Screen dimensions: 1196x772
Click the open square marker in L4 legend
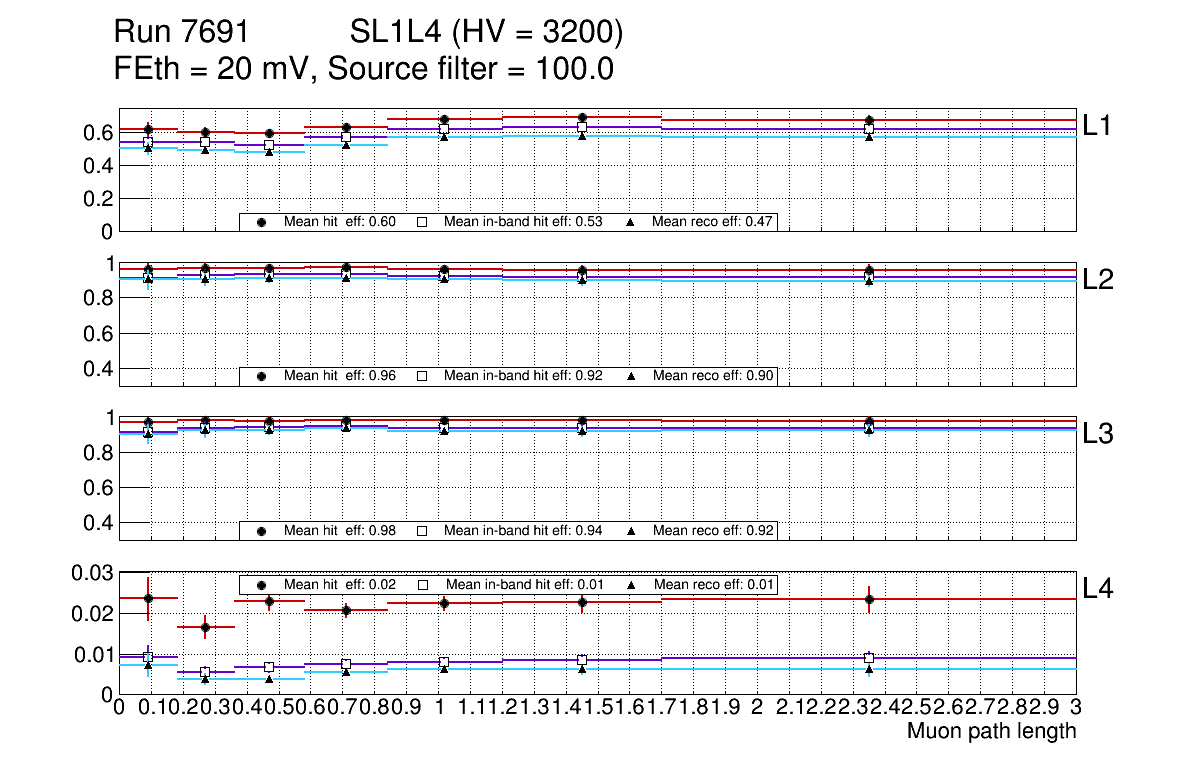(x=422, y=584)
